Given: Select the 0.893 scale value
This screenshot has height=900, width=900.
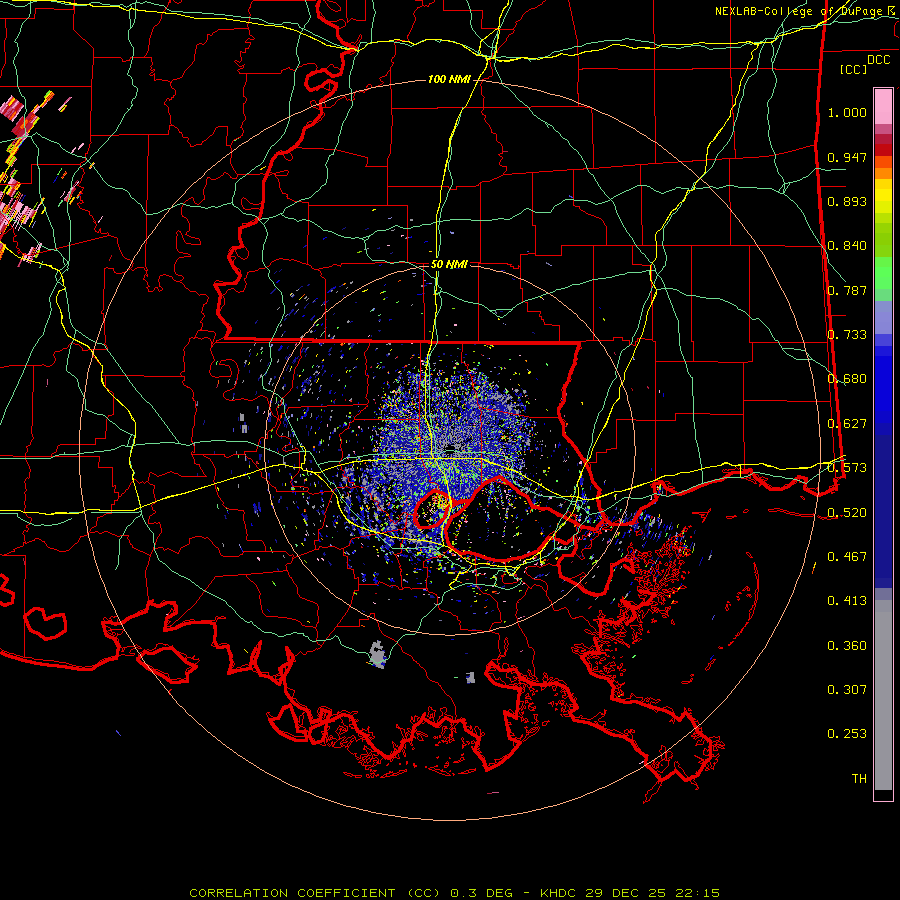Looking at the screenshot, I should 847,201.
